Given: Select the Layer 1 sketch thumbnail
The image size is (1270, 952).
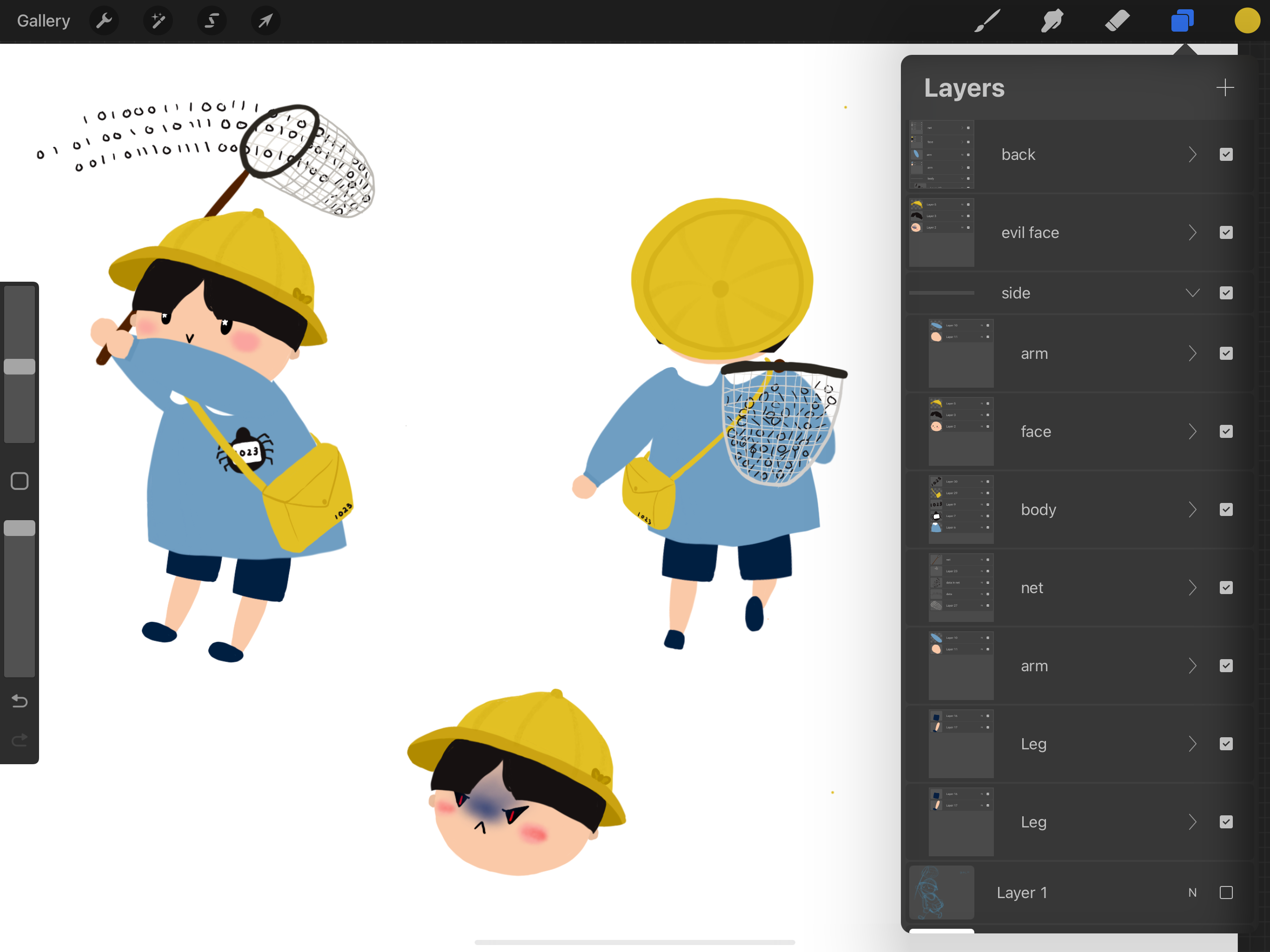Looking at the screenshot, I should pyautogui.click(x=942, y=892).
